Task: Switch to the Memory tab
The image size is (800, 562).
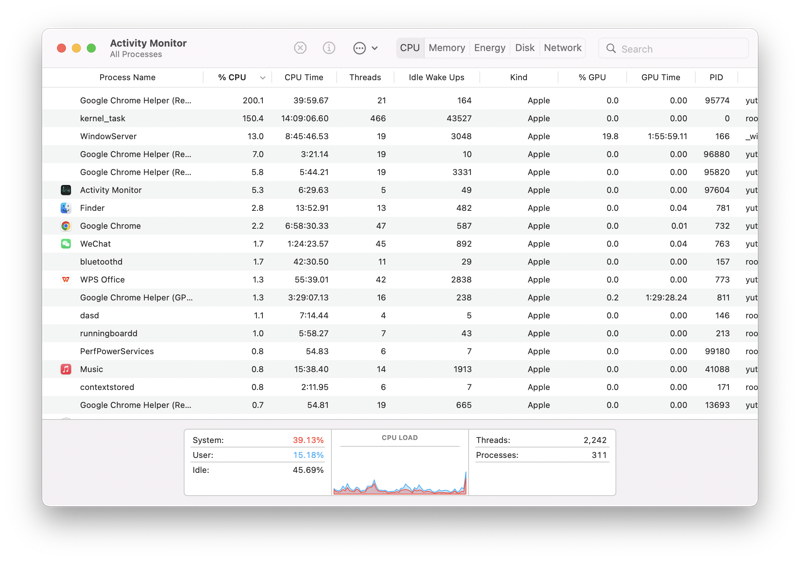Action: pos(447,48)
